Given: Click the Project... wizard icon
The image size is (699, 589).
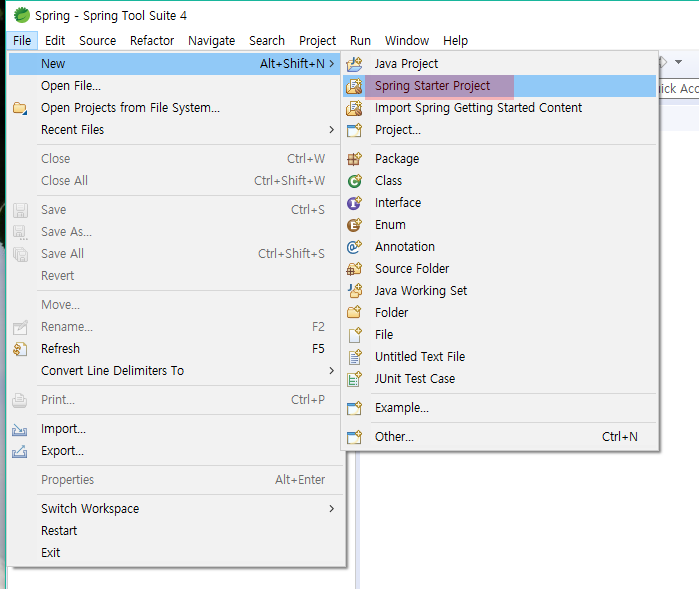Looking at the screenshot, I should coord(354,130).
